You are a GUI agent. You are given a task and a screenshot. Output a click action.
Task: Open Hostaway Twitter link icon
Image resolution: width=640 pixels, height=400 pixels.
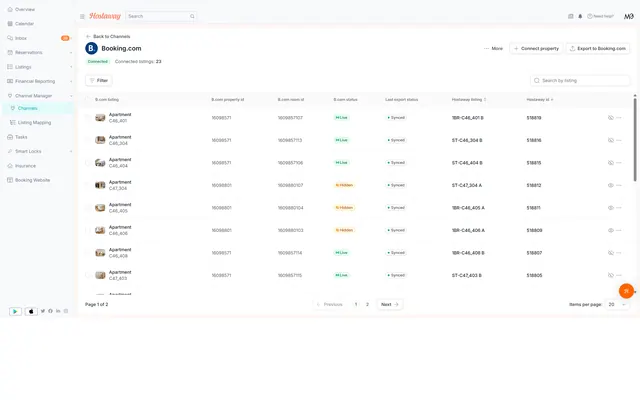click(x=43, y=311)
